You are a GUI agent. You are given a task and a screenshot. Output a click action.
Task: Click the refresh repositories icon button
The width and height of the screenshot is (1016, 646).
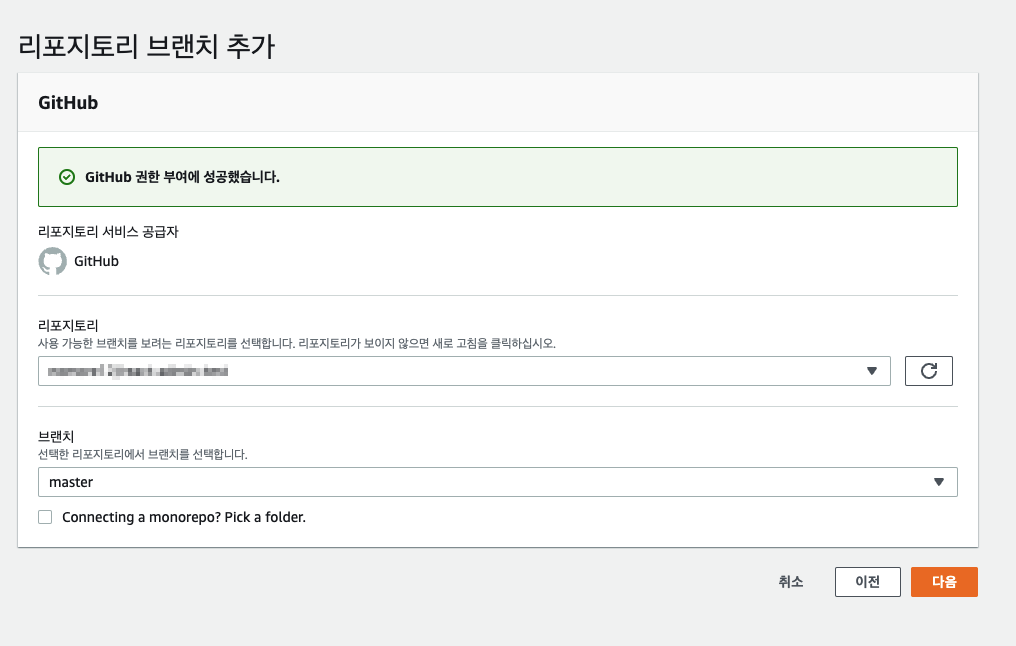(929, 371)
